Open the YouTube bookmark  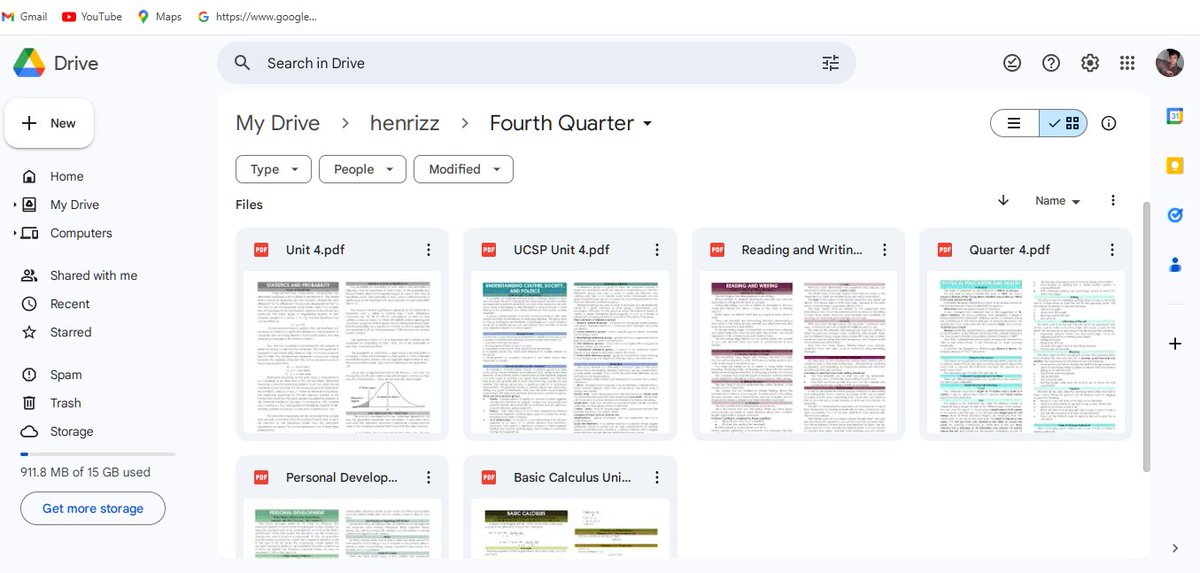point(92,17)
